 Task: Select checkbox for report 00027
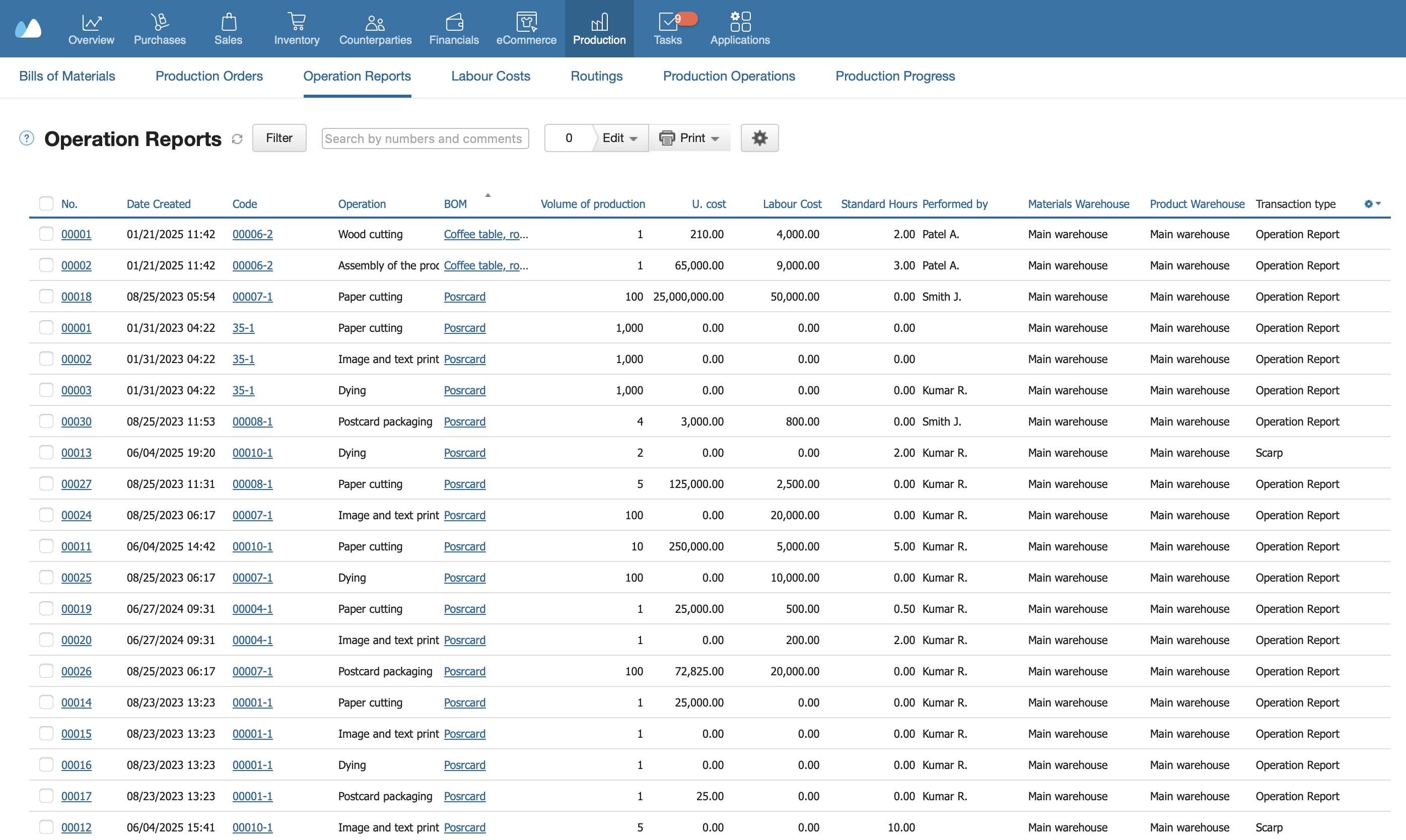[x=46, y=483]
